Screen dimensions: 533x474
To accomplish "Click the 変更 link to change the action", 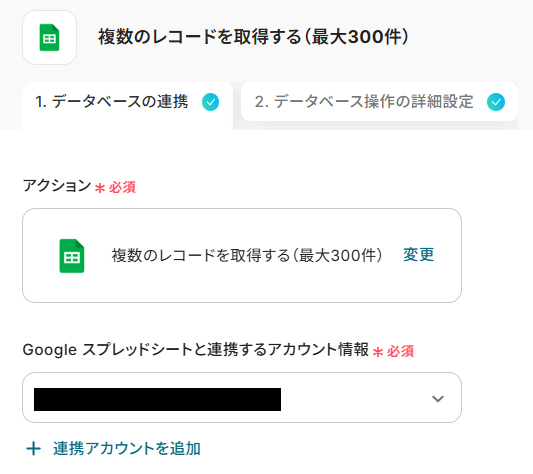I will 418,255.
